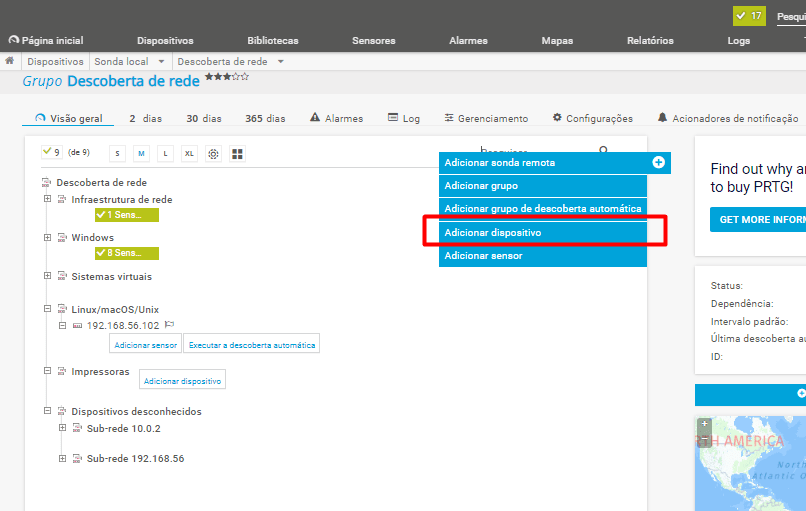Choose Adicionar sonda remota

pos(555,163)
